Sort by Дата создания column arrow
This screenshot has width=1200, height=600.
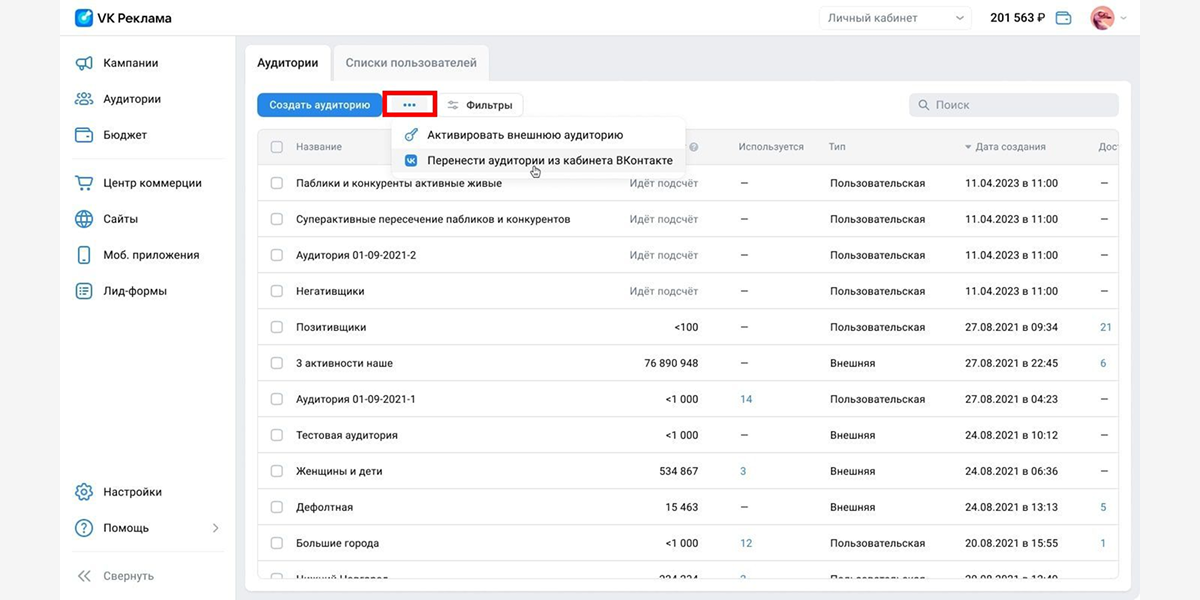[968, 147]
